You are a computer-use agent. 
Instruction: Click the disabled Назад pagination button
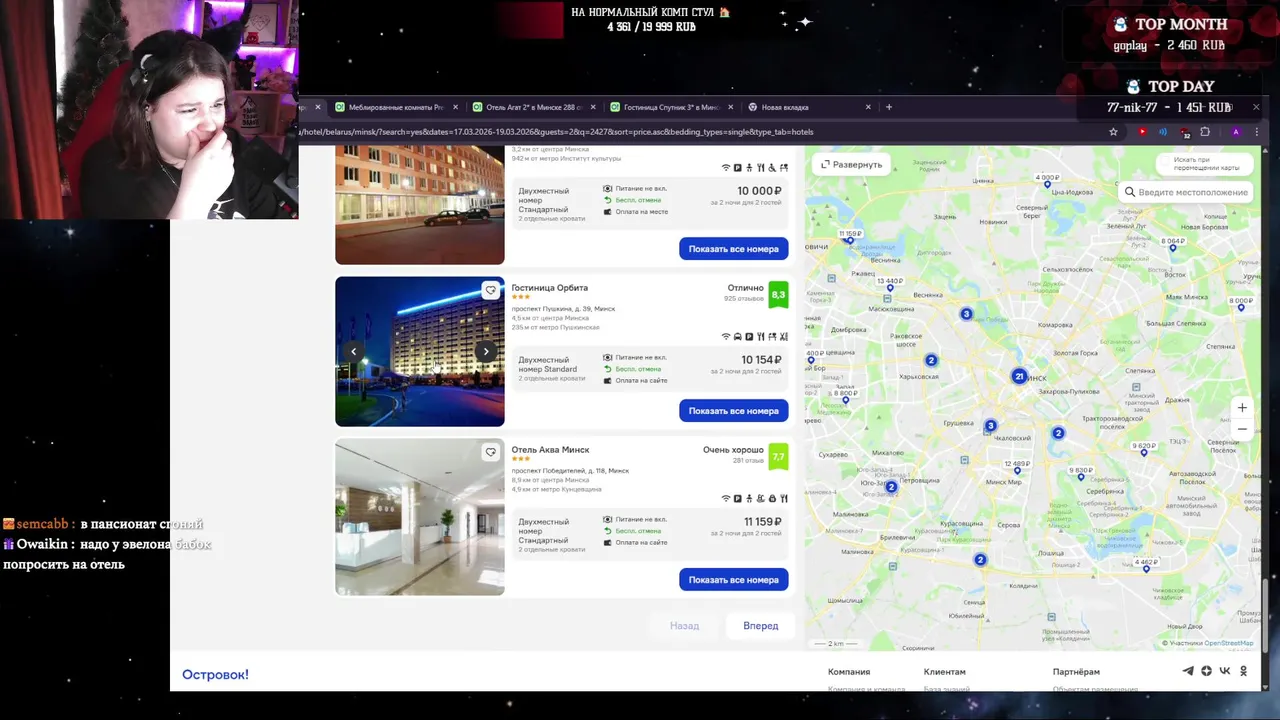point(684,626)
